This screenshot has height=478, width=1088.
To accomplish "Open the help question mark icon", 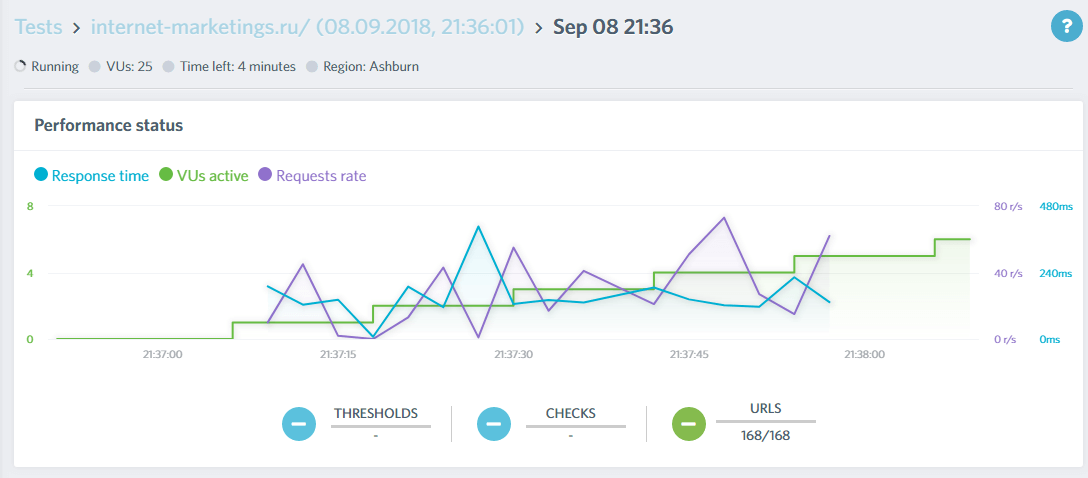I will tap(1066, 27).
